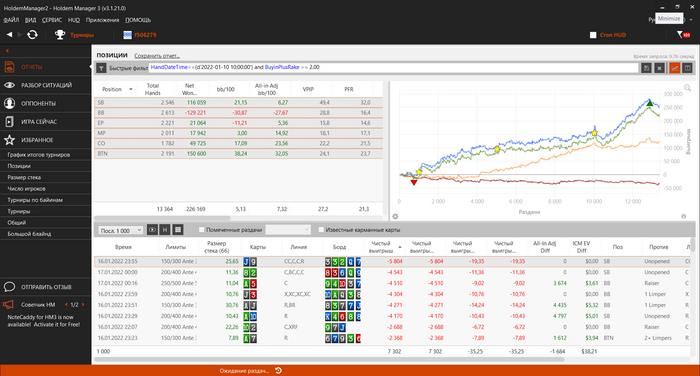This screenshot has width=700, height=376.
Task: Open the Приложения menu
Action: 102,20
